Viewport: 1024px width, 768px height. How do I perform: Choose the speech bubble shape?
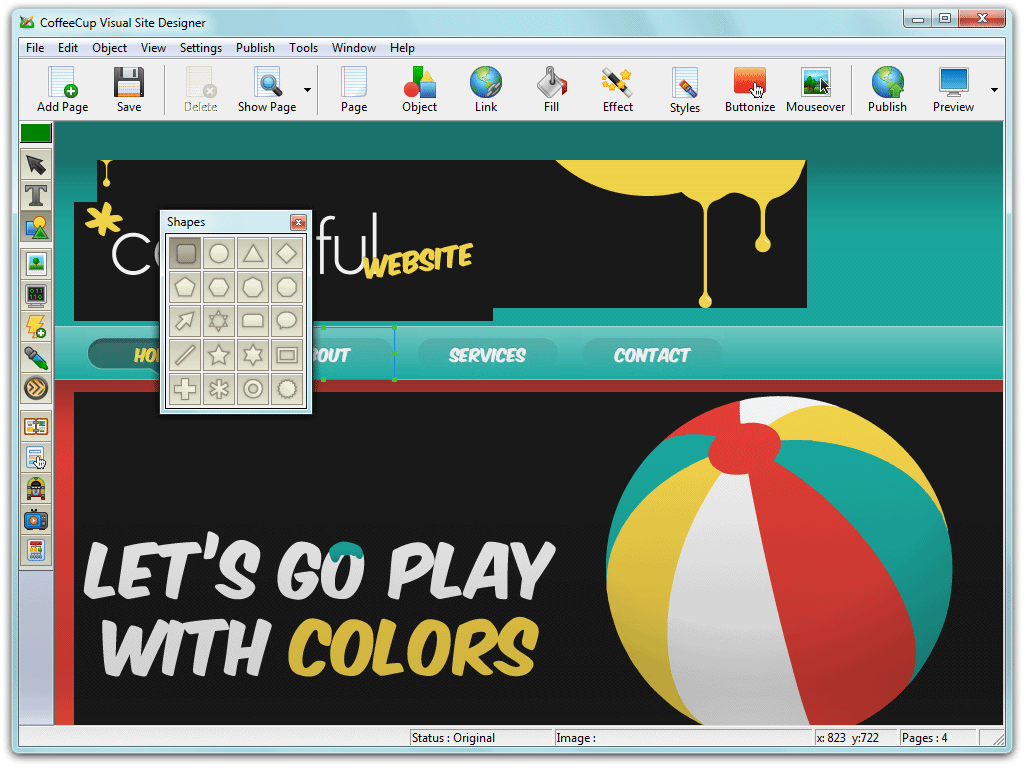pos(286,320)
